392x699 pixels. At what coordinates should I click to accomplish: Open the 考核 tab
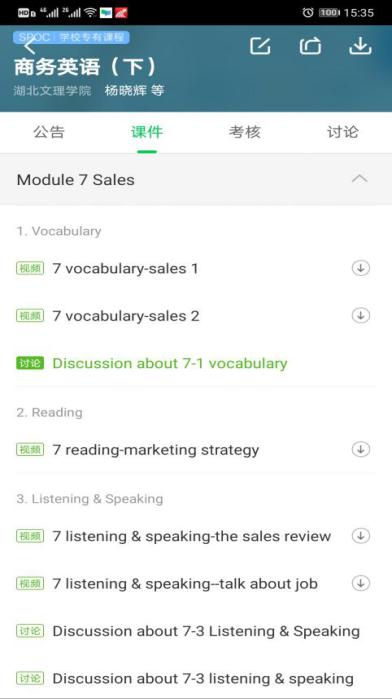click(x=245, y=132)
